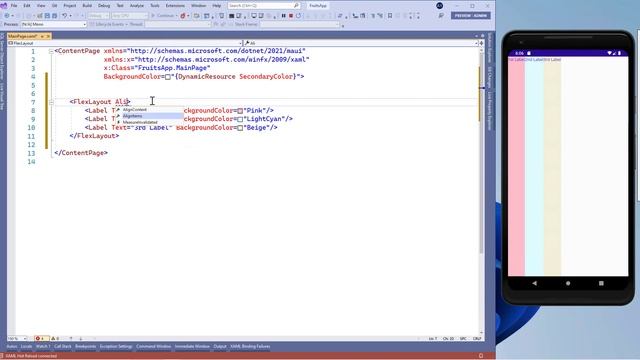Open the Test menu

120,6
